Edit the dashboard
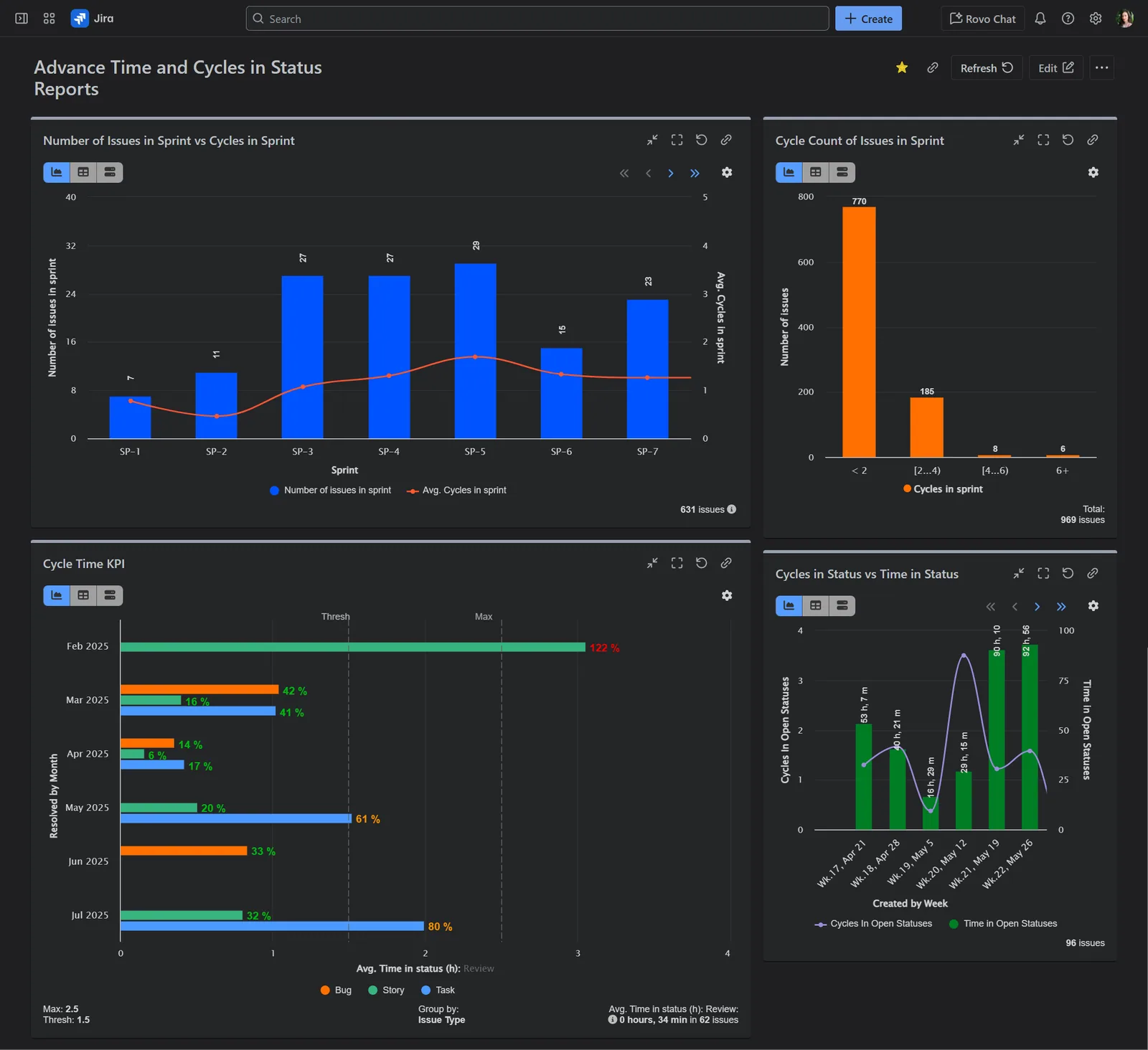The image size is (1148, 1050). (1055, 67)
